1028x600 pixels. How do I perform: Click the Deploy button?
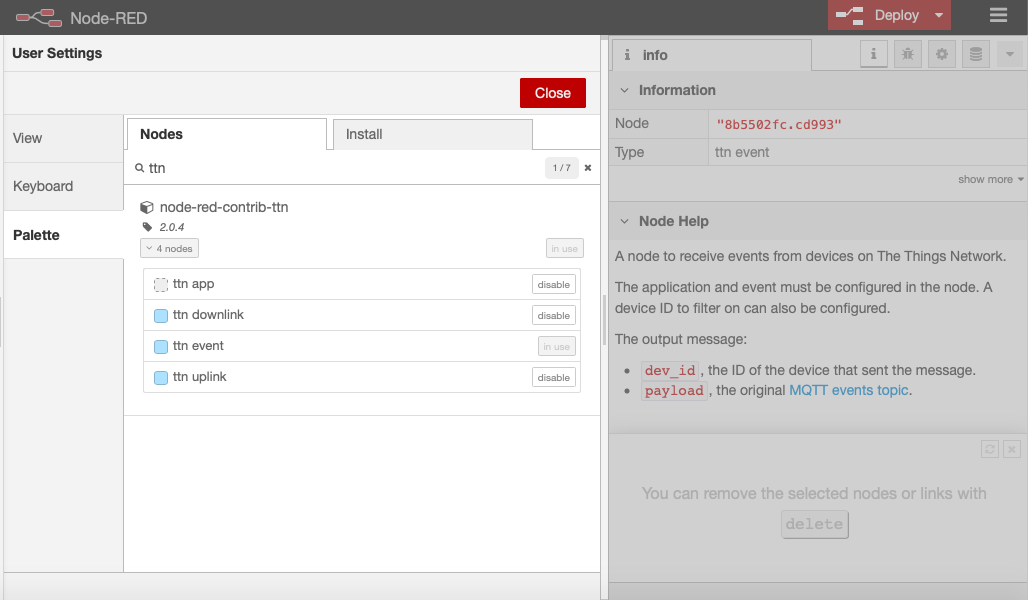[x=878, y=15]
